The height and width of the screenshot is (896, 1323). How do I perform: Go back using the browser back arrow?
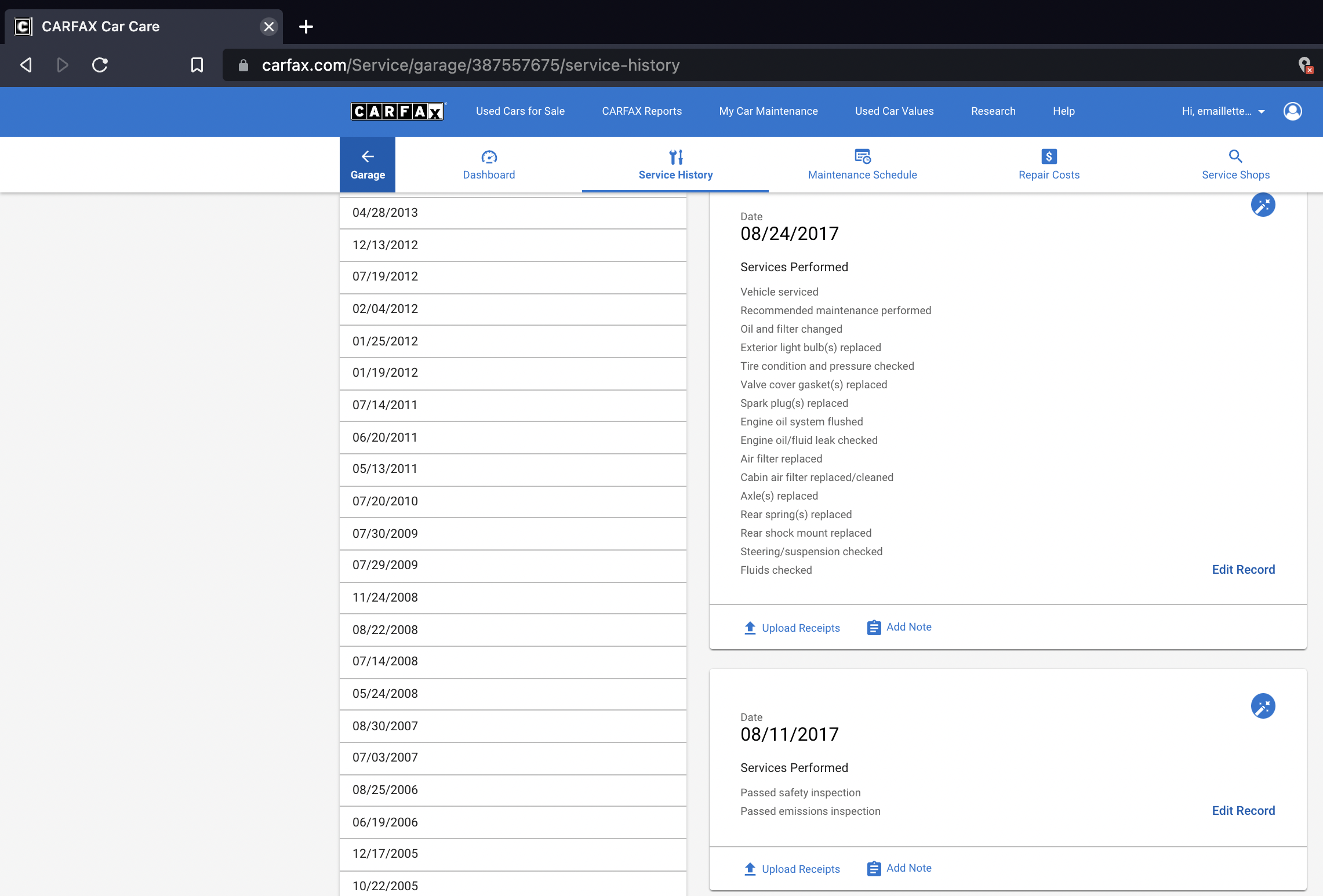pyautogui.click(x=26, y=65)
